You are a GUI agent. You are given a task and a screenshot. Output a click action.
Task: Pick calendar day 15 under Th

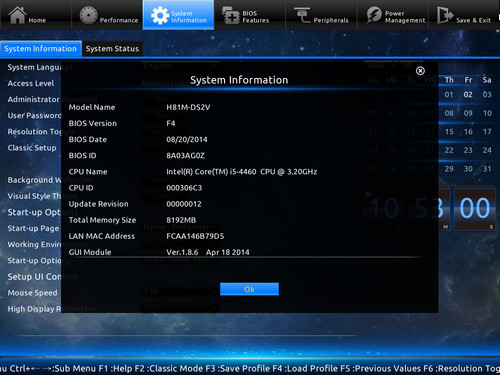[x=449, y=132]
